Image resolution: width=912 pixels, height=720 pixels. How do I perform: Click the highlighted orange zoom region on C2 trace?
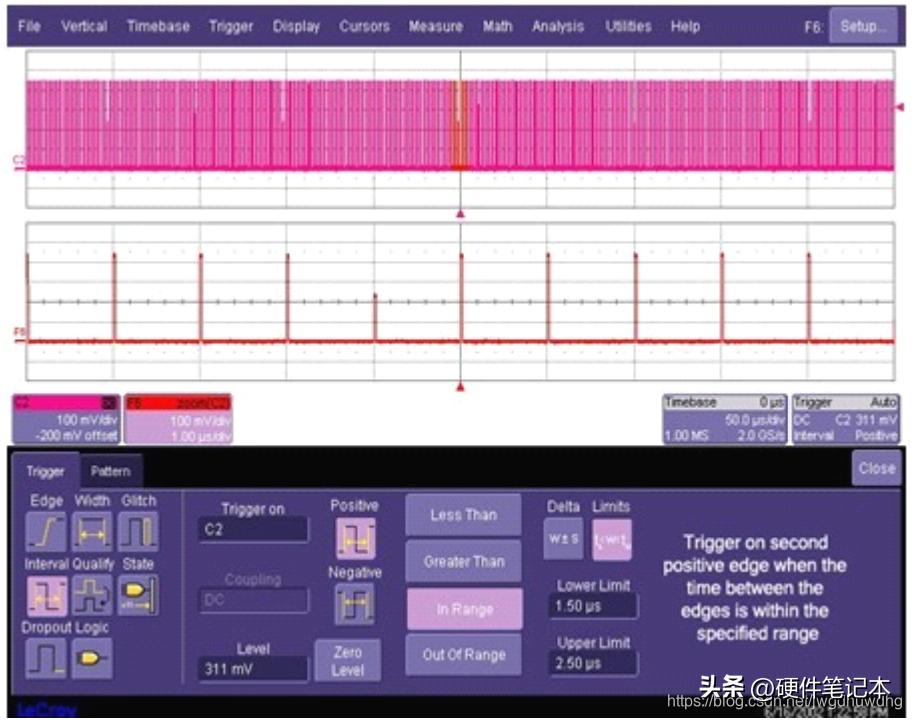tap(460, 125)
